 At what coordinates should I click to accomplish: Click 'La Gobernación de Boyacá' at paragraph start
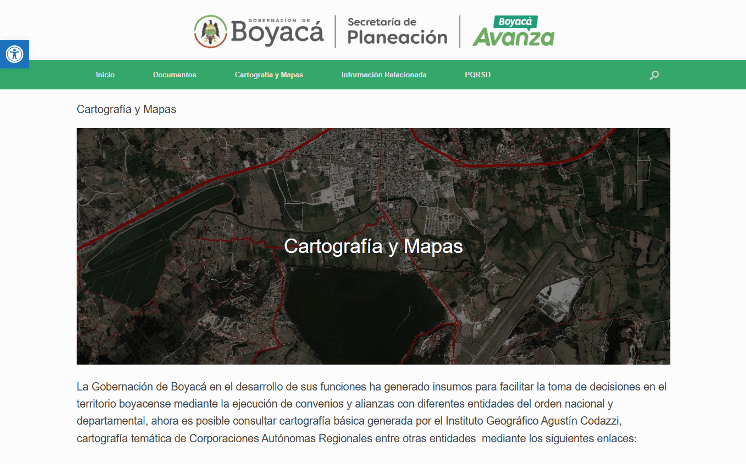tap(137, 386)
